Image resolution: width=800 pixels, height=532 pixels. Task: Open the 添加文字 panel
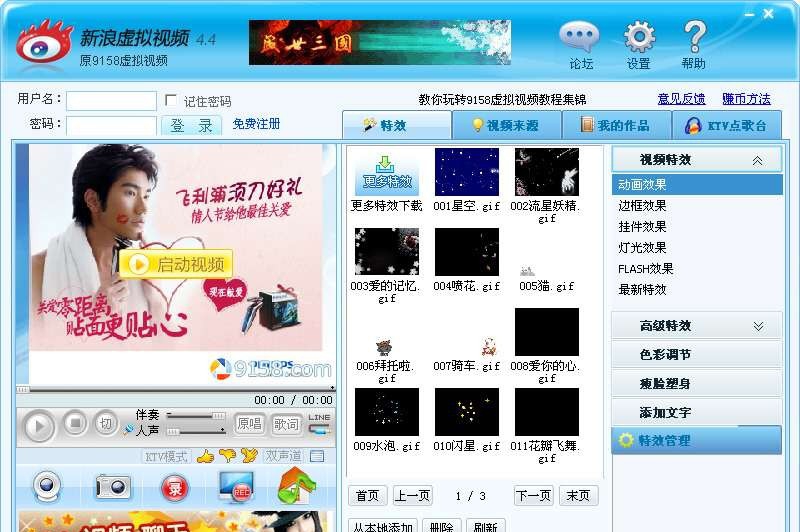696,412
